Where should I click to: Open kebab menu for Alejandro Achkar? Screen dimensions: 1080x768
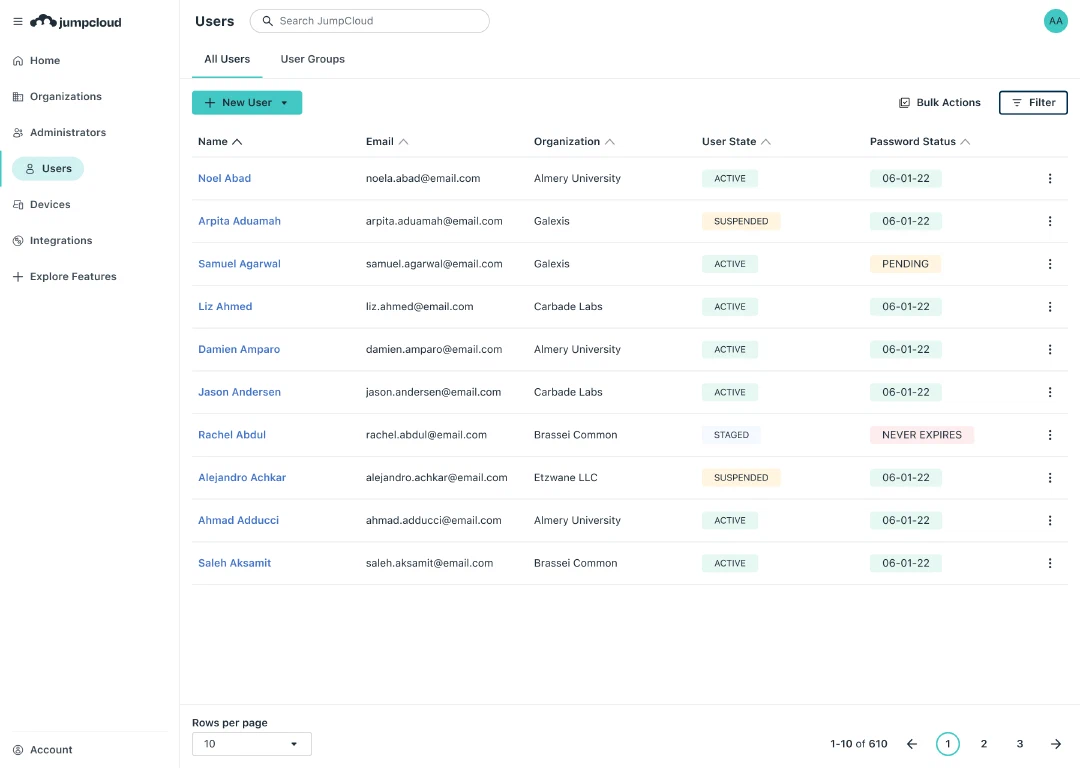click(1050, 477)
